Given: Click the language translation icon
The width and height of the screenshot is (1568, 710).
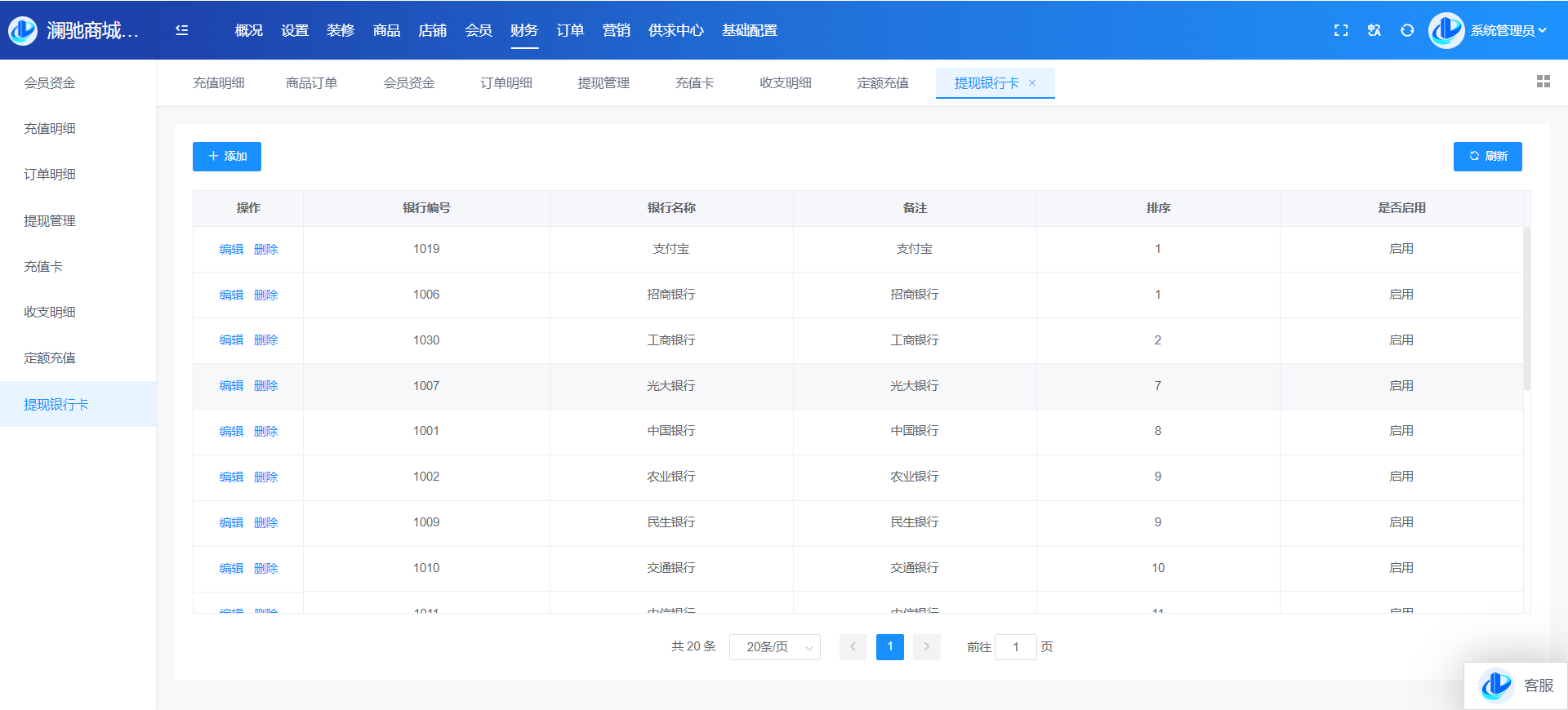Looking at the screenshot, I should pyautogui.click(x=1374, y=30).
